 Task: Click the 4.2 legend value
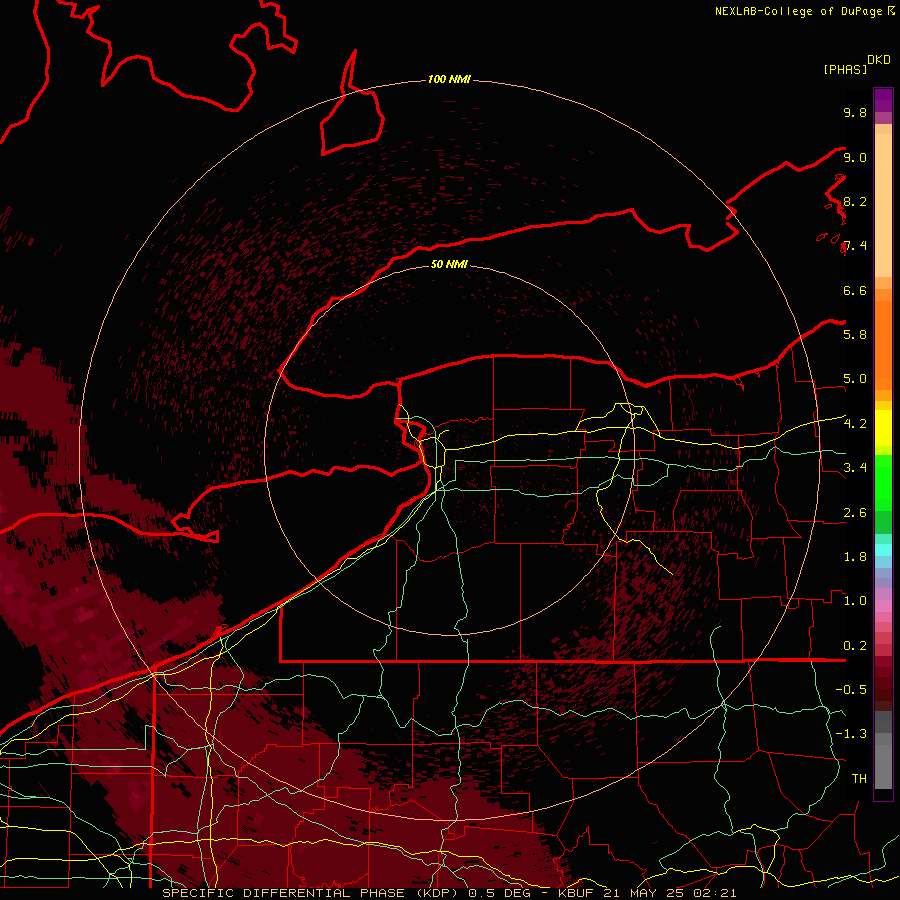click(855, 424)
